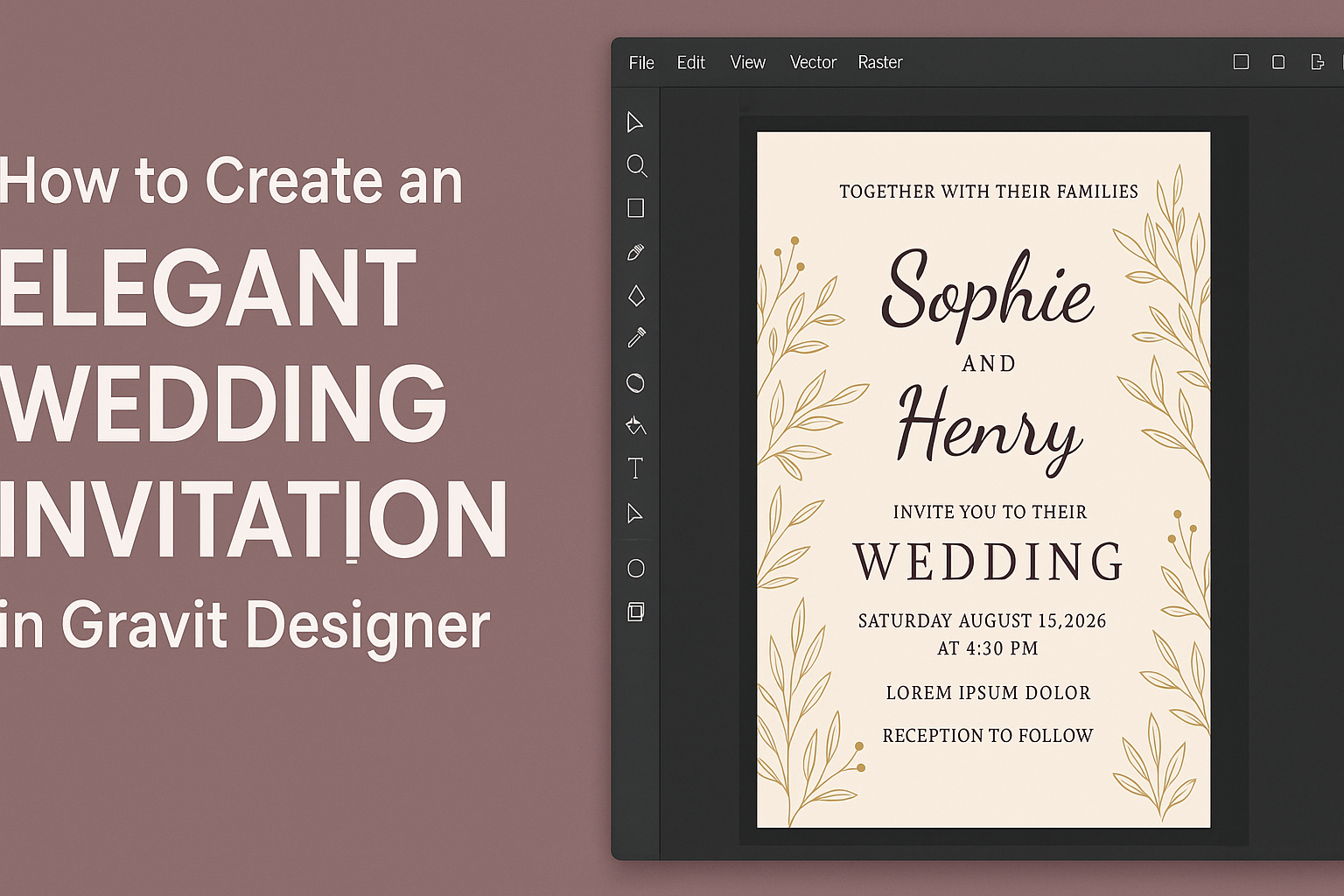Click the export page icon in top bar
Screen dimensions: 1344x896
tap(1317, 62)
